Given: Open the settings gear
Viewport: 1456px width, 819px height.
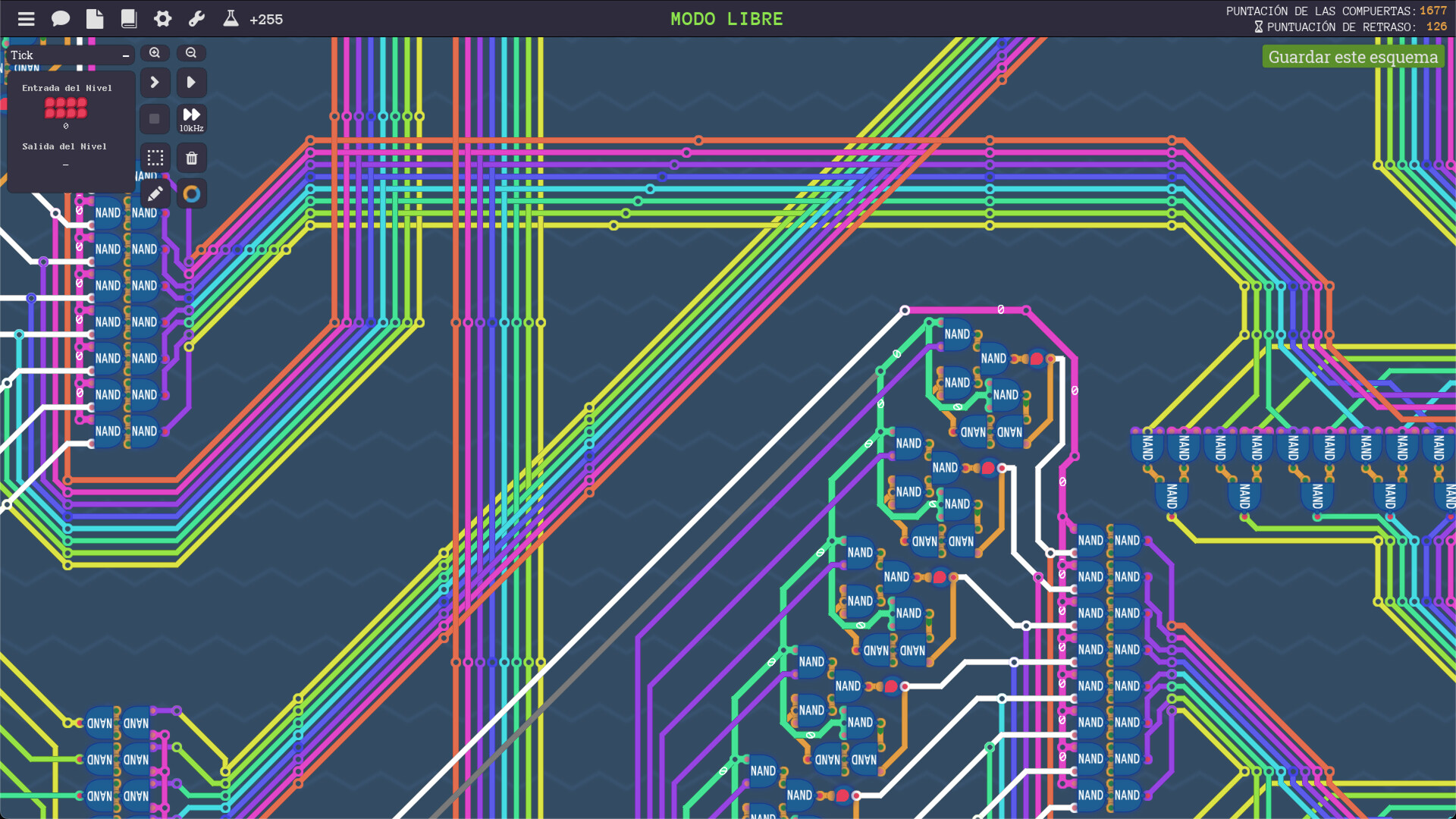Looking at the screenshot, I should click(162, 19).
